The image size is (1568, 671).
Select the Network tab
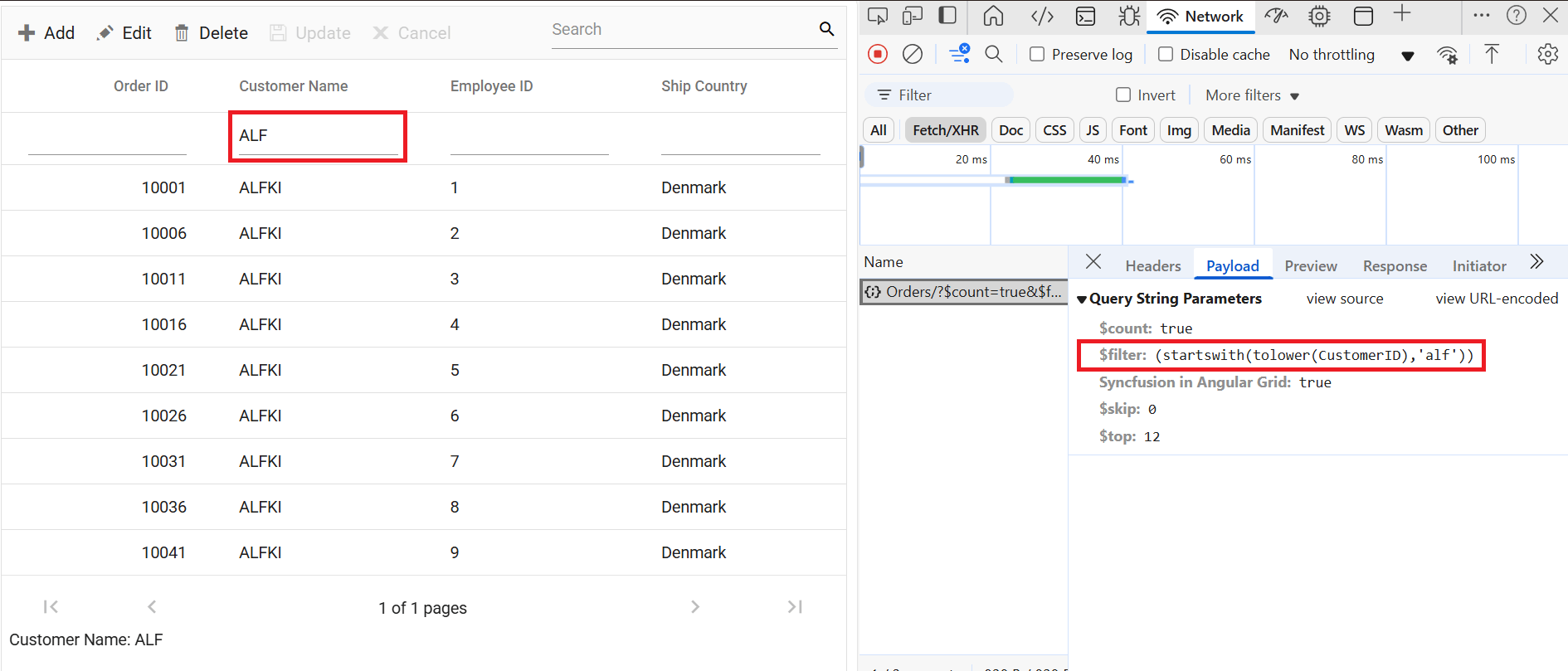[1200, 17]
